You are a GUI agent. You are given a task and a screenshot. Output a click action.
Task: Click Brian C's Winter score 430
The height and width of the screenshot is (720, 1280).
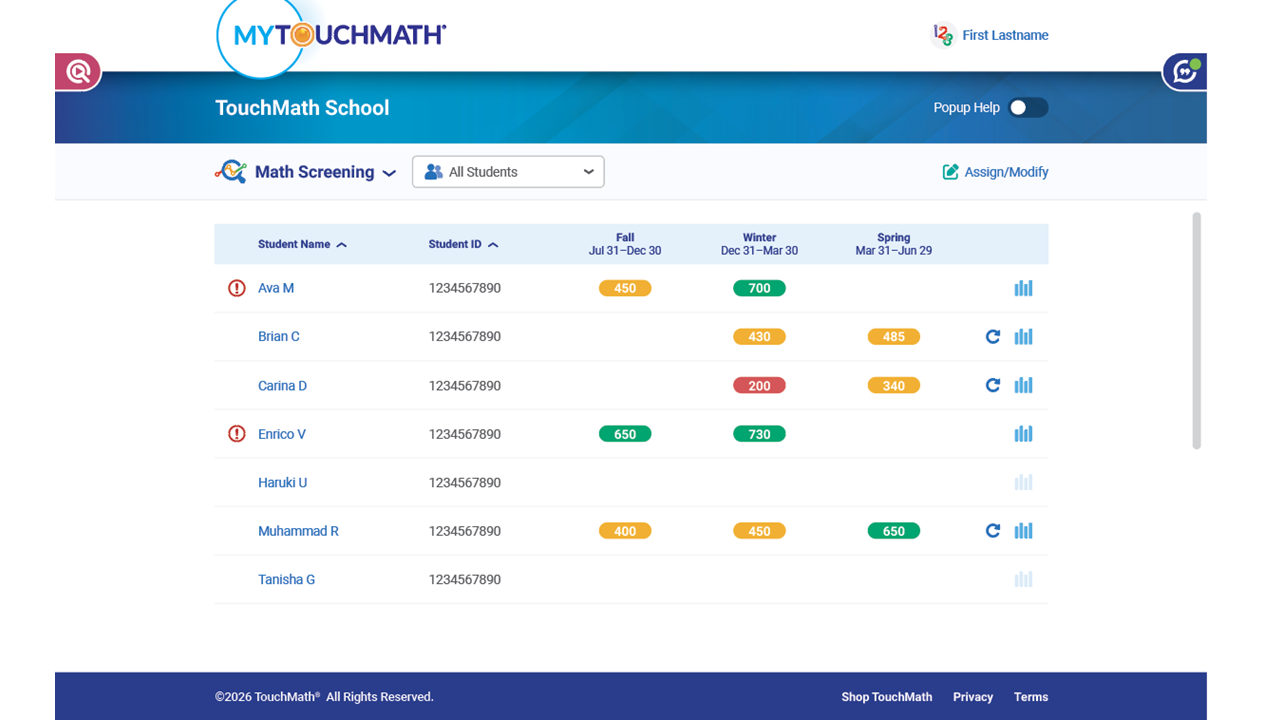pos(760,337)
